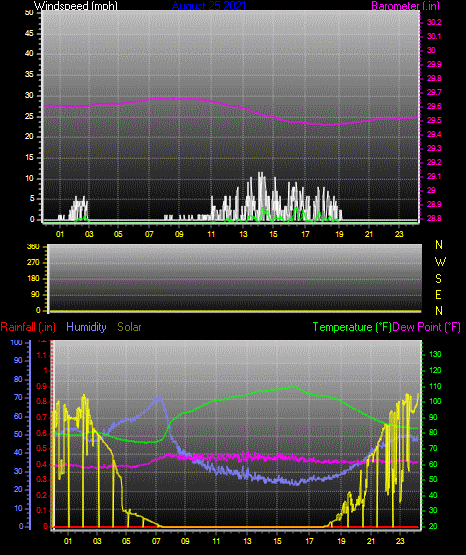
Task: Click the 90 humidity axis value
Action: (18, 360)
